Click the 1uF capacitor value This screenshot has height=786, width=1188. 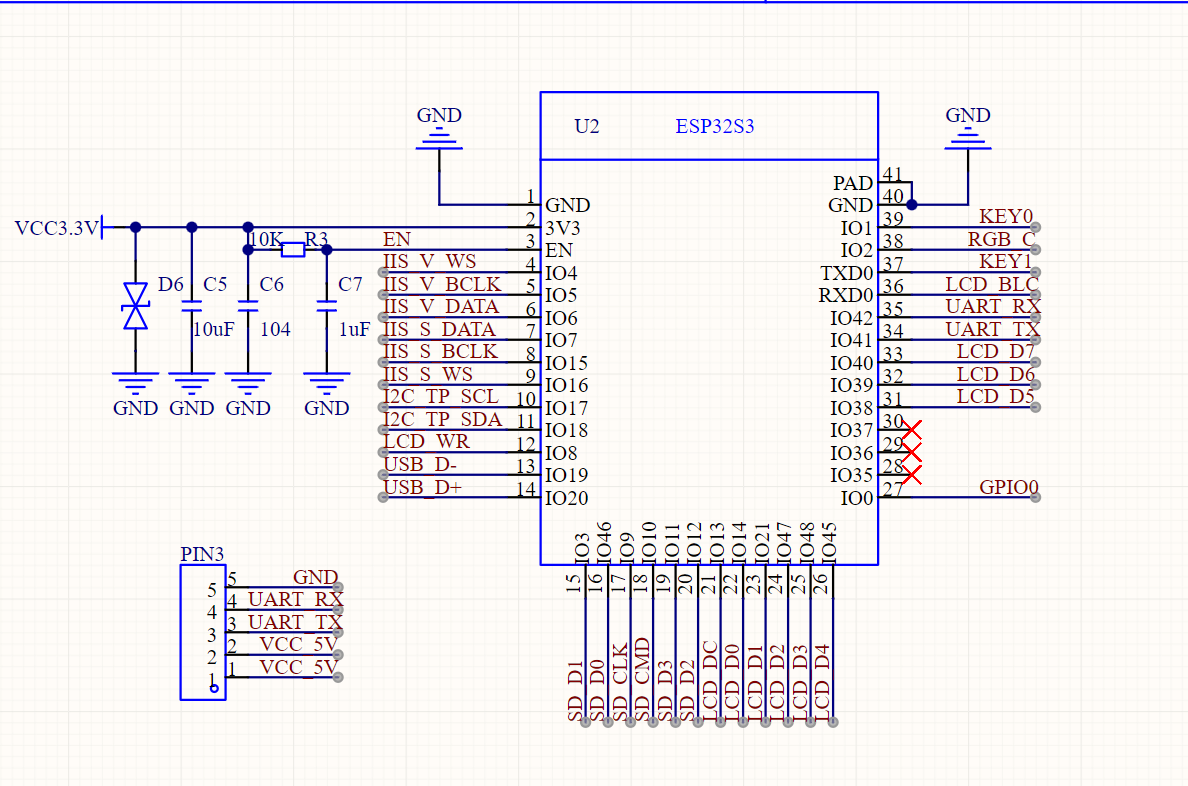[x=354, y=329]
